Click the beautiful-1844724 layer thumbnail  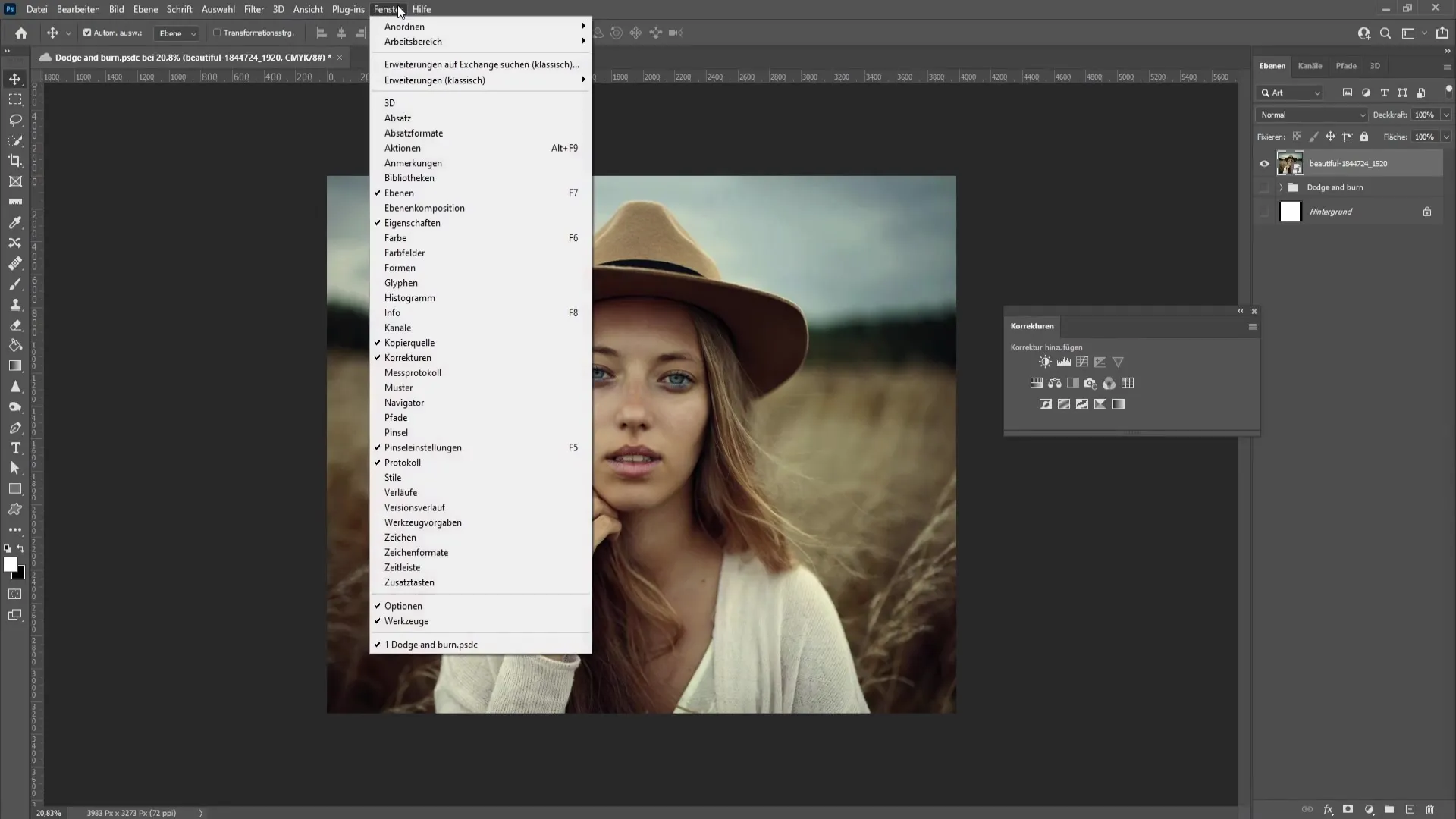(1290, 162)
